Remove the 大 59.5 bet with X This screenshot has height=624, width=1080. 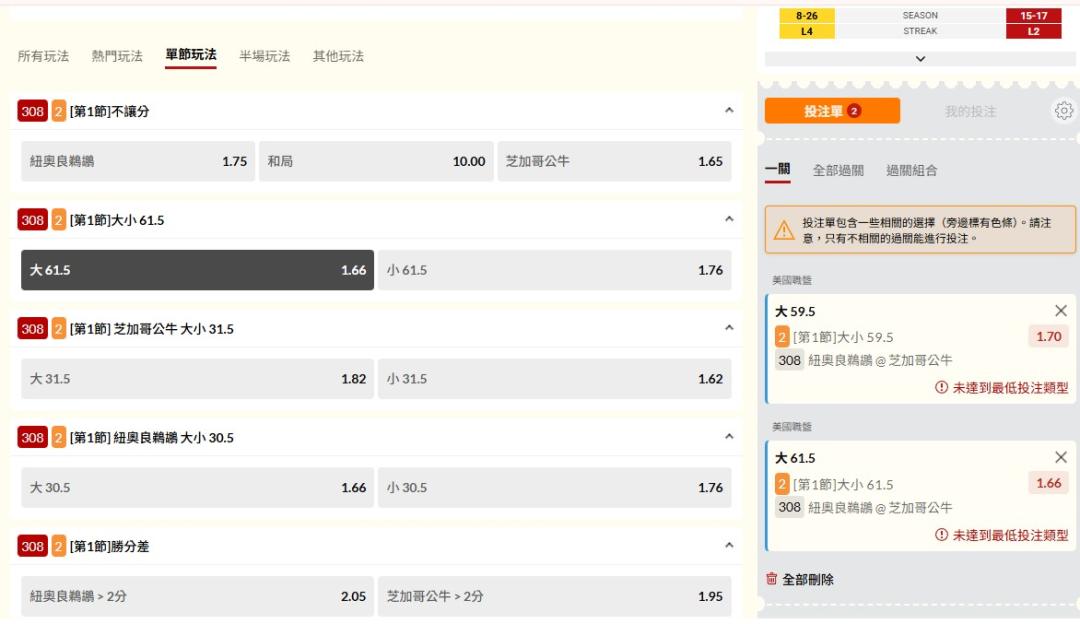tap(1061, 311)
